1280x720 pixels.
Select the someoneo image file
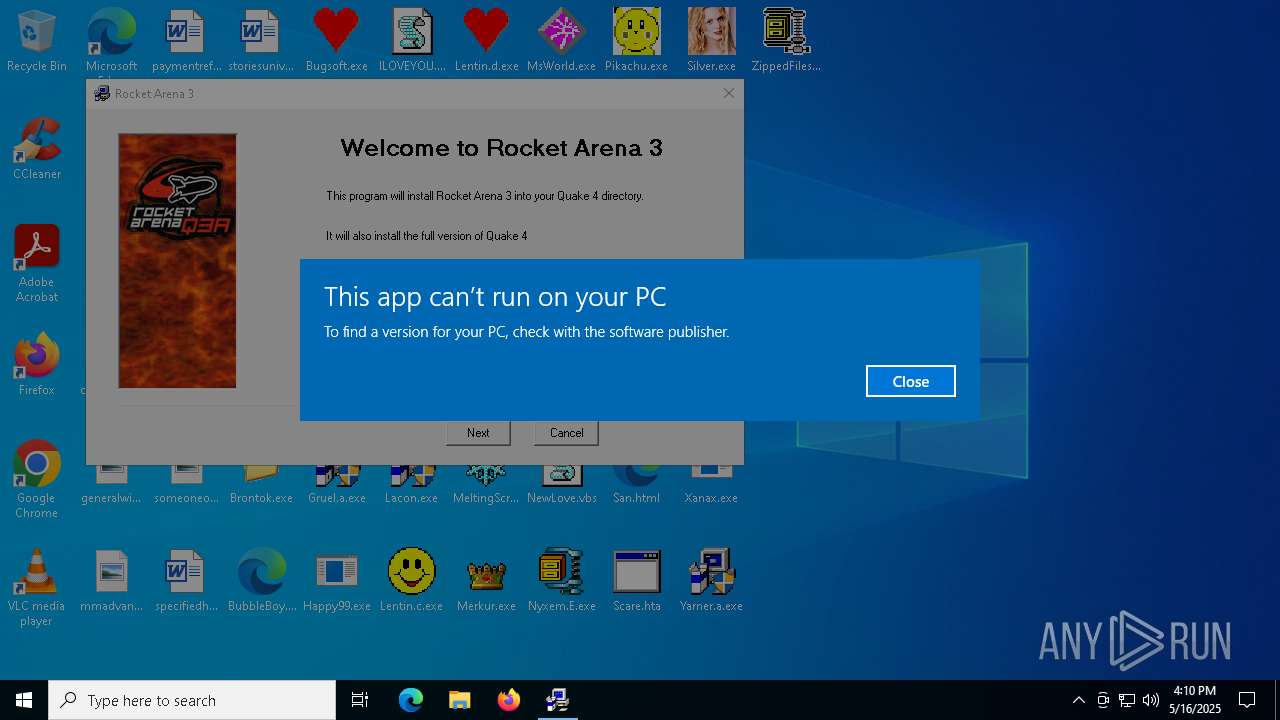click(186, 486)
